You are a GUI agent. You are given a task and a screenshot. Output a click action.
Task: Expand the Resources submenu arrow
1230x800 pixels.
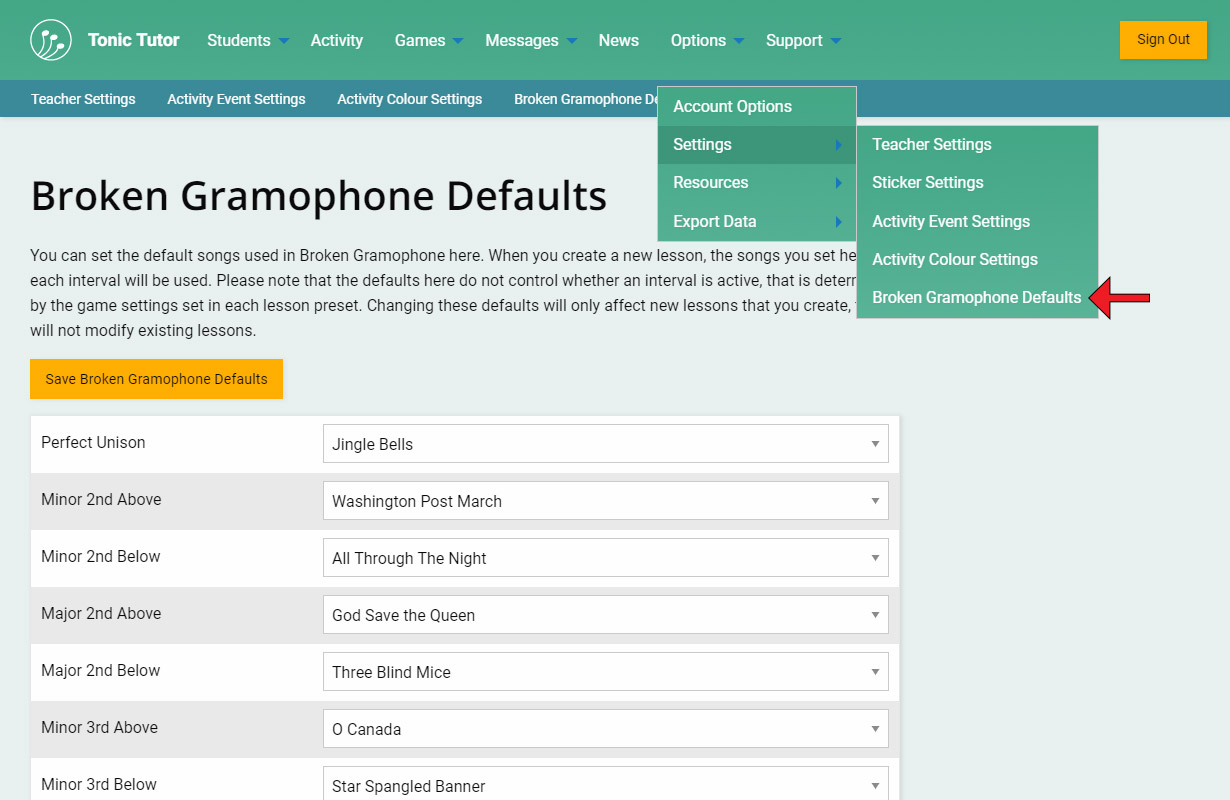838,183
